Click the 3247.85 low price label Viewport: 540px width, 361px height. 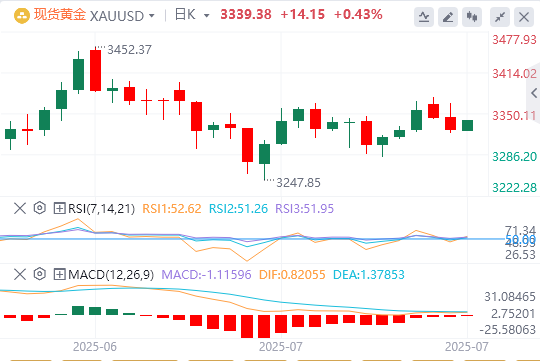pos(298,183)
